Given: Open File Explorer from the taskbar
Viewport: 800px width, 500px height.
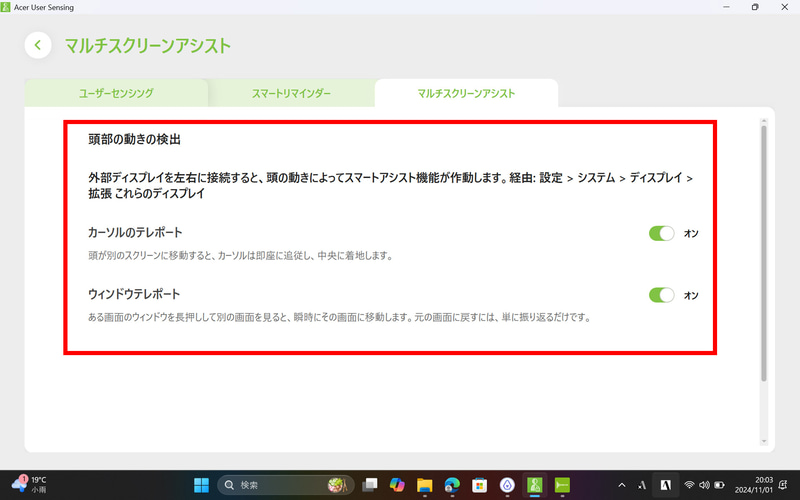Looking at the screenshot, I should click(x=424, y=485).
